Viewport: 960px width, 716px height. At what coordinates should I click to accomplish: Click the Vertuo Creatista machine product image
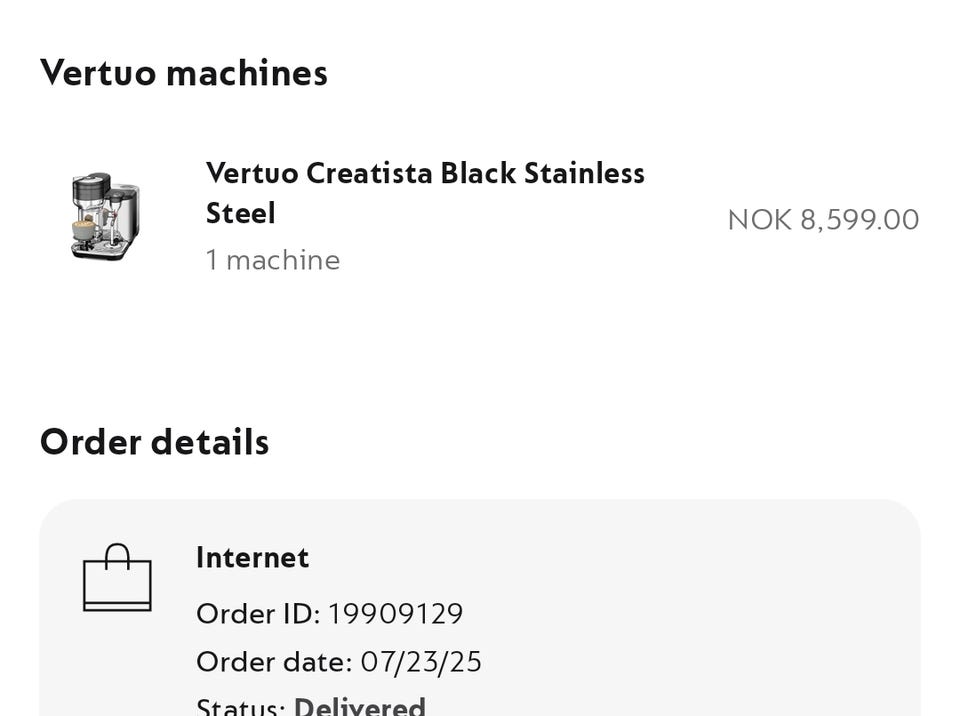105,216
